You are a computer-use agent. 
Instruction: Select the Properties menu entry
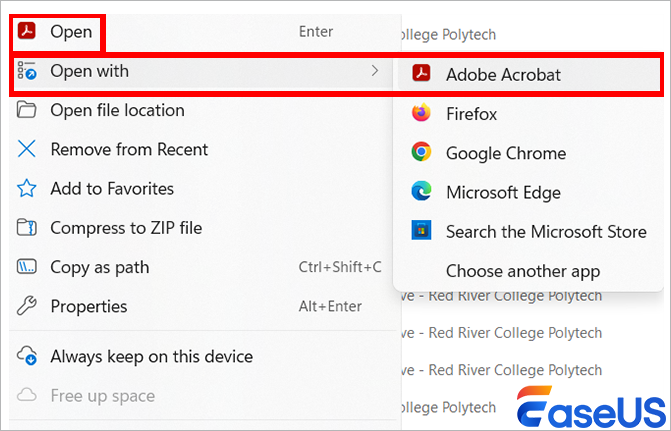pos(88,306)
